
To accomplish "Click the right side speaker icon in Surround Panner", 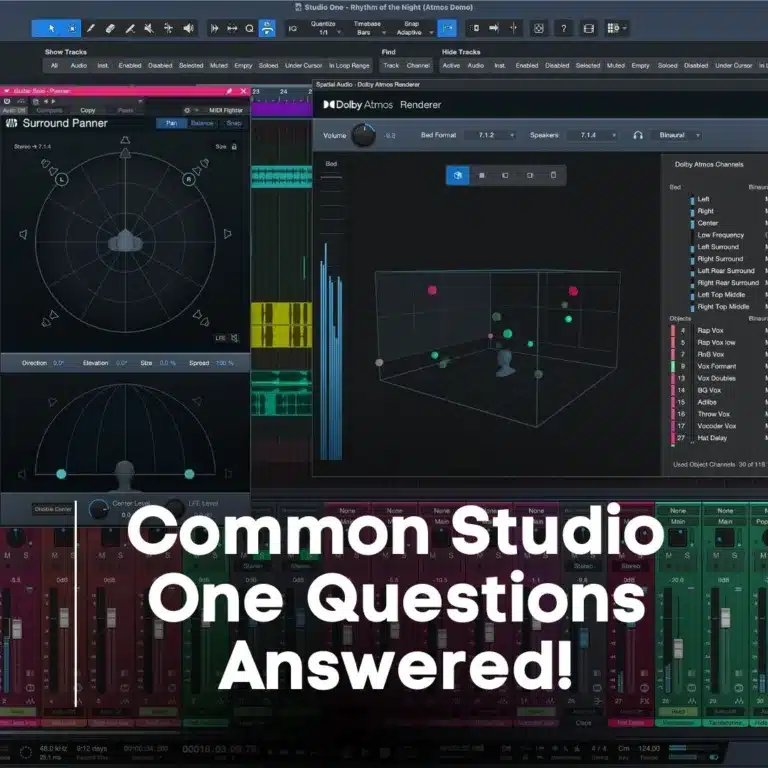I will point(227,234).
